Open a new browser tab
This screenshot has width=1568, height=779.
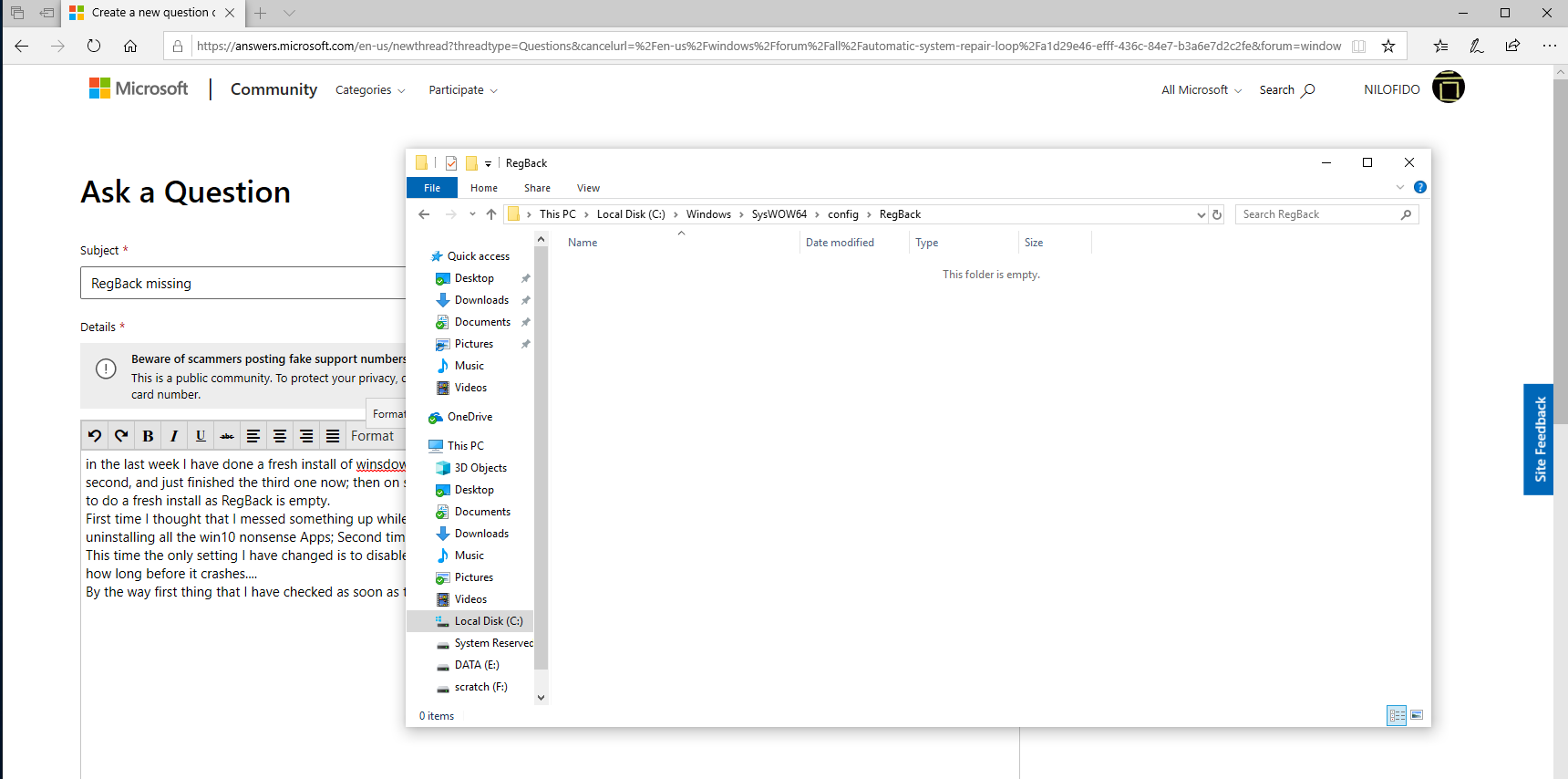coord(261,13)
